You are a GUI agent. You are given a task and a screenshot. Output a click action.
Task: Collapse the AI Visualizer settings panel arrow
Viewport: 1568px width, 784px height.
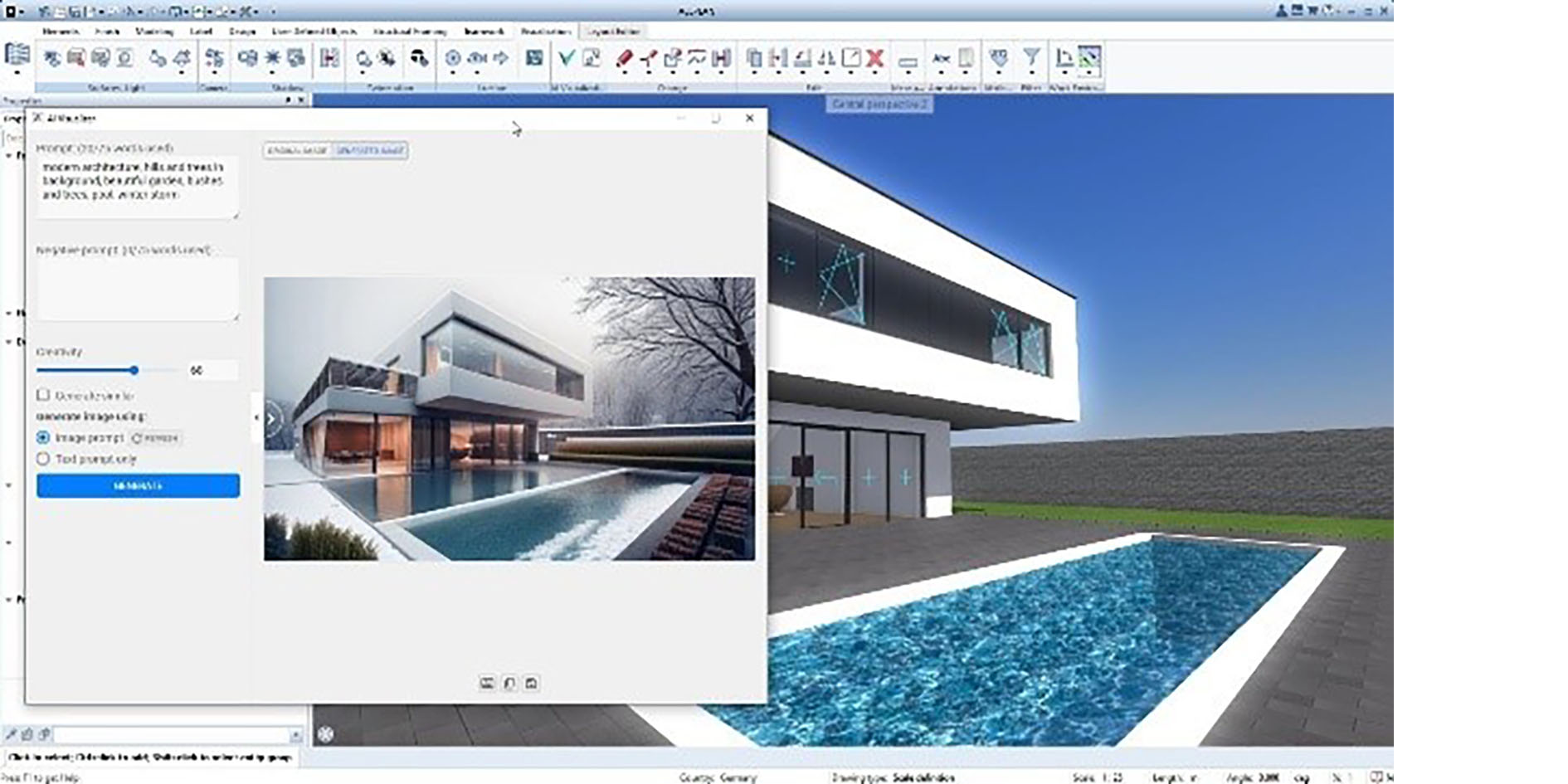256,418
